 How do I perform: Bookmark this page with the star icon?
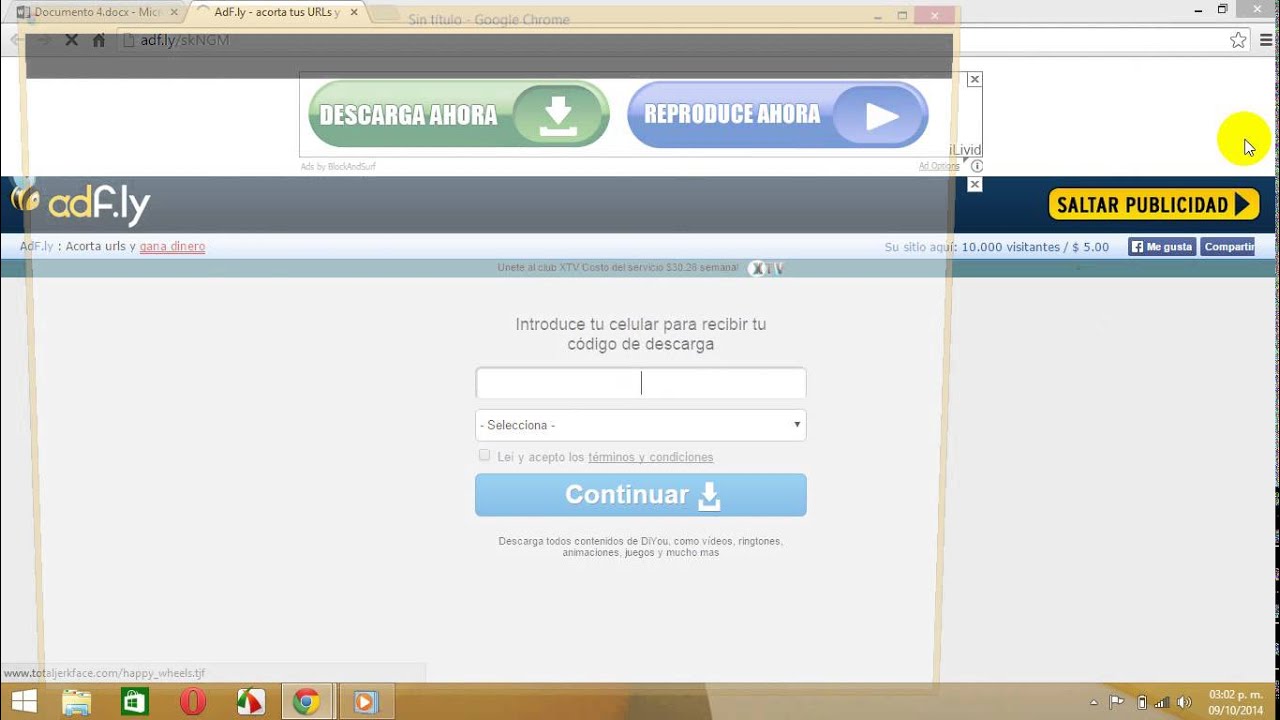pos(1238,40)
